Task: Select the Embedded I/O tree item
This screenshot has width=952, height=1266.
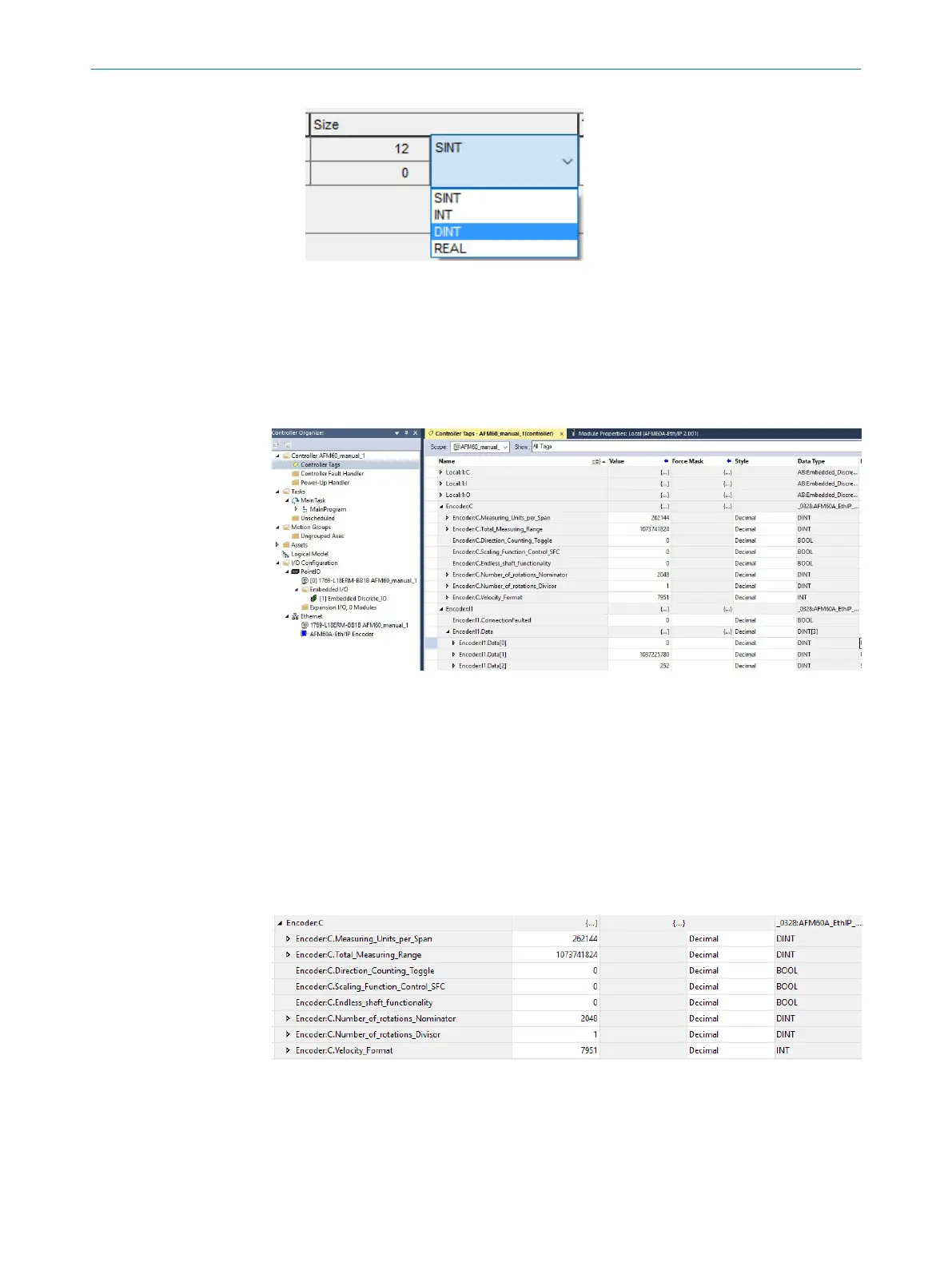Action: [x=329, y=589]
